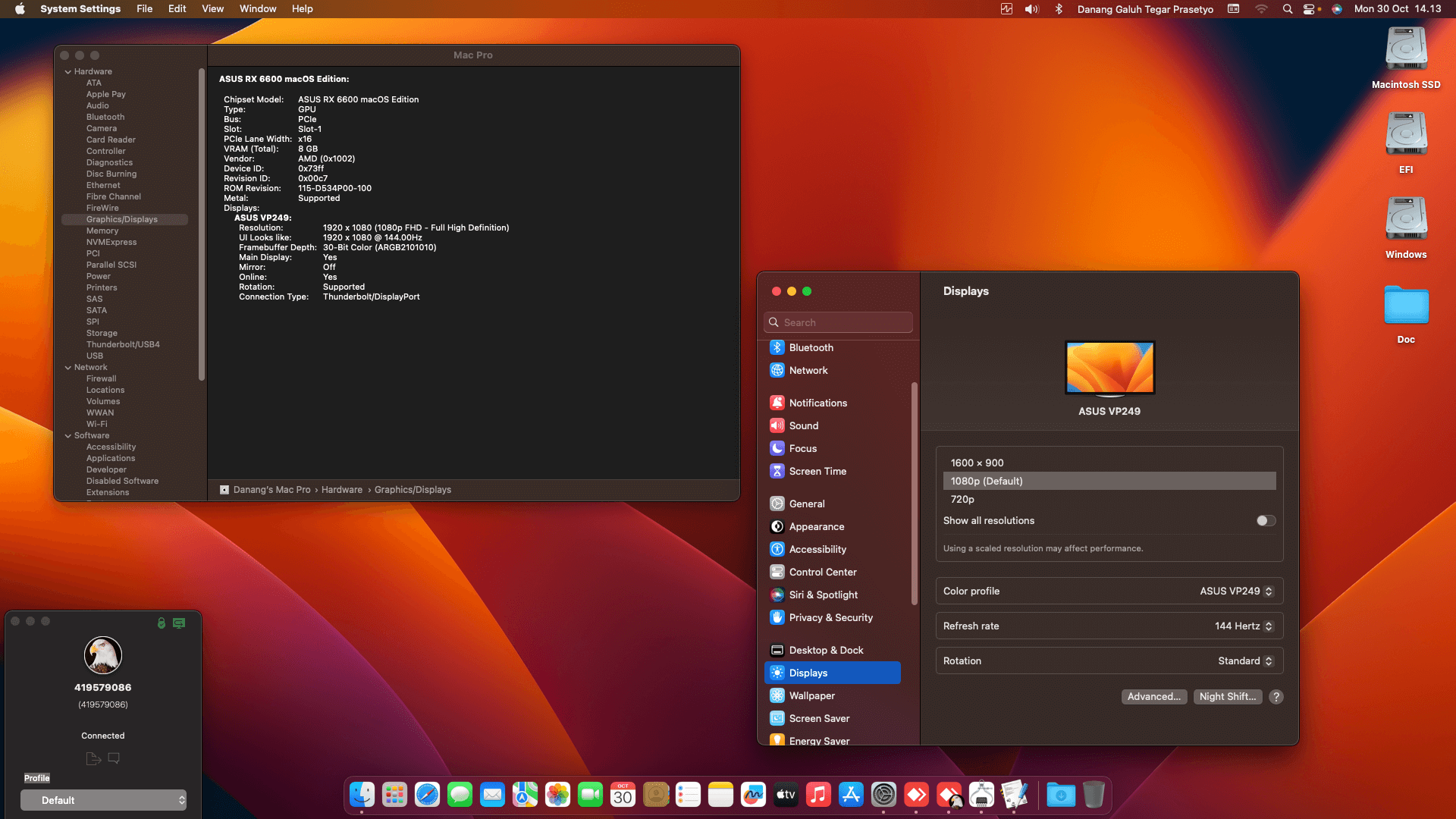Click the Night Shift... button
Viewport: 1456px width, 819px height.
pyautogui.click(x=1227, y=696)
